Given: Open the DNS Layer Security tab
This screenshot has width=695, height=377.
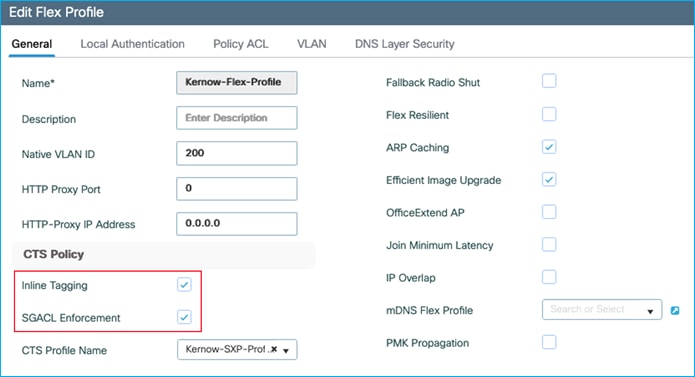Looking at the screenshot, I should pos(405,44).
